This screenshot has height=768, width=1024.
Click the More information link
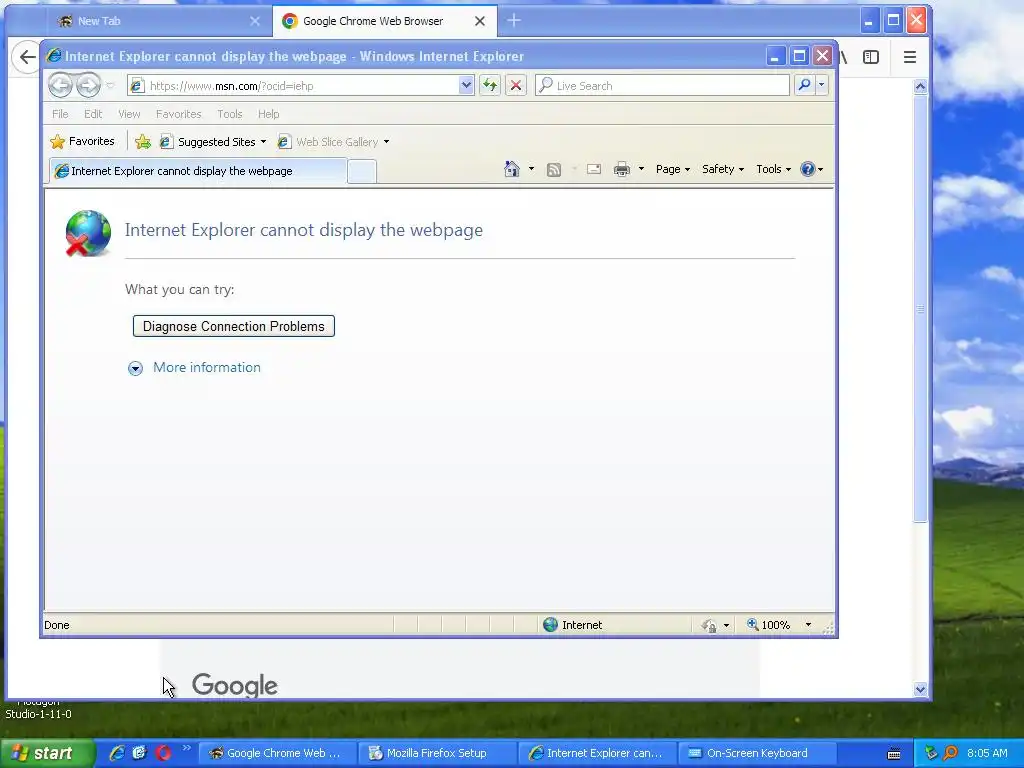[x=206, y=367]
